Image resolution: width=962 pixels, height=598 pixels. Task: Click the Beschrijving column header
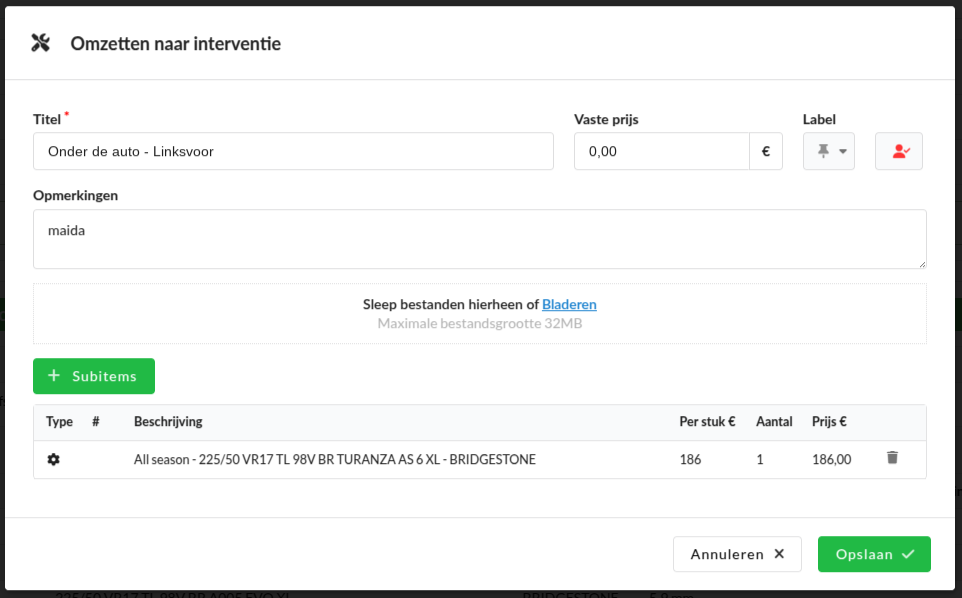point(168,422)
